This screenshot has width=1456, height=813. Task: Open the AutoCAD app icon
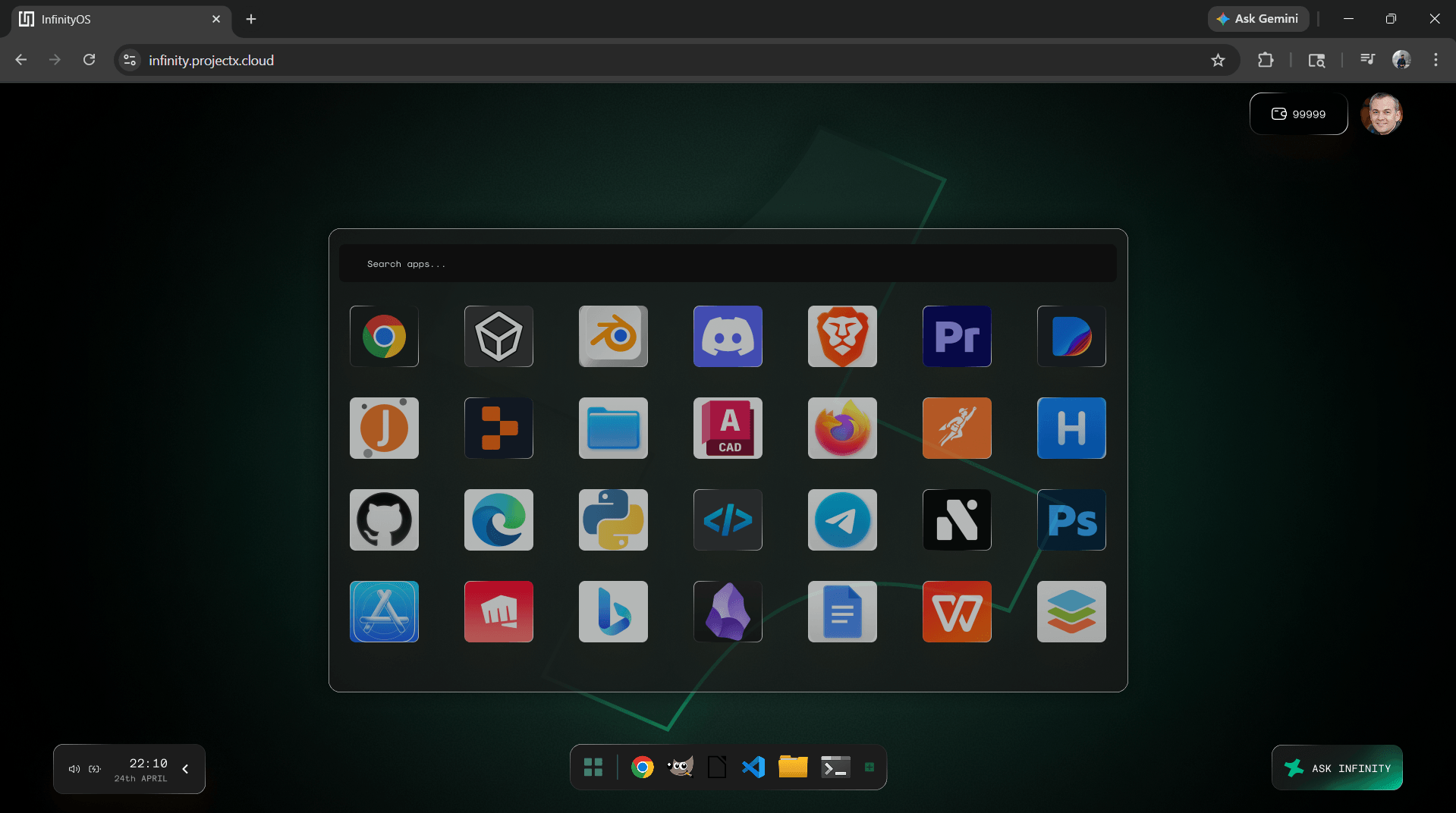coord(728,428)
